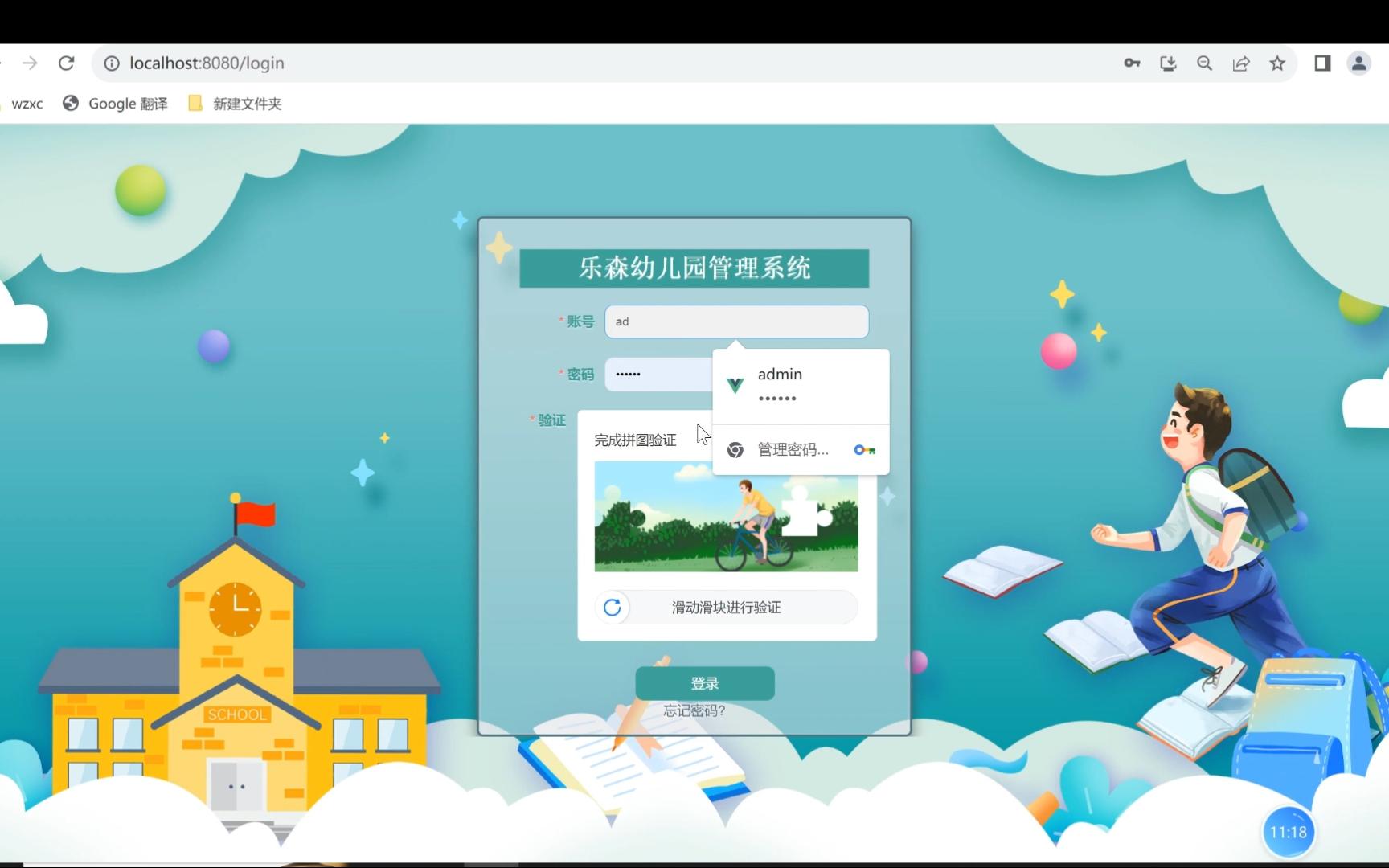Bookmark this page using the star icon
The width and height of the screenshot is (1389, 868).
pyautogui.click(x=1277, y=63)
